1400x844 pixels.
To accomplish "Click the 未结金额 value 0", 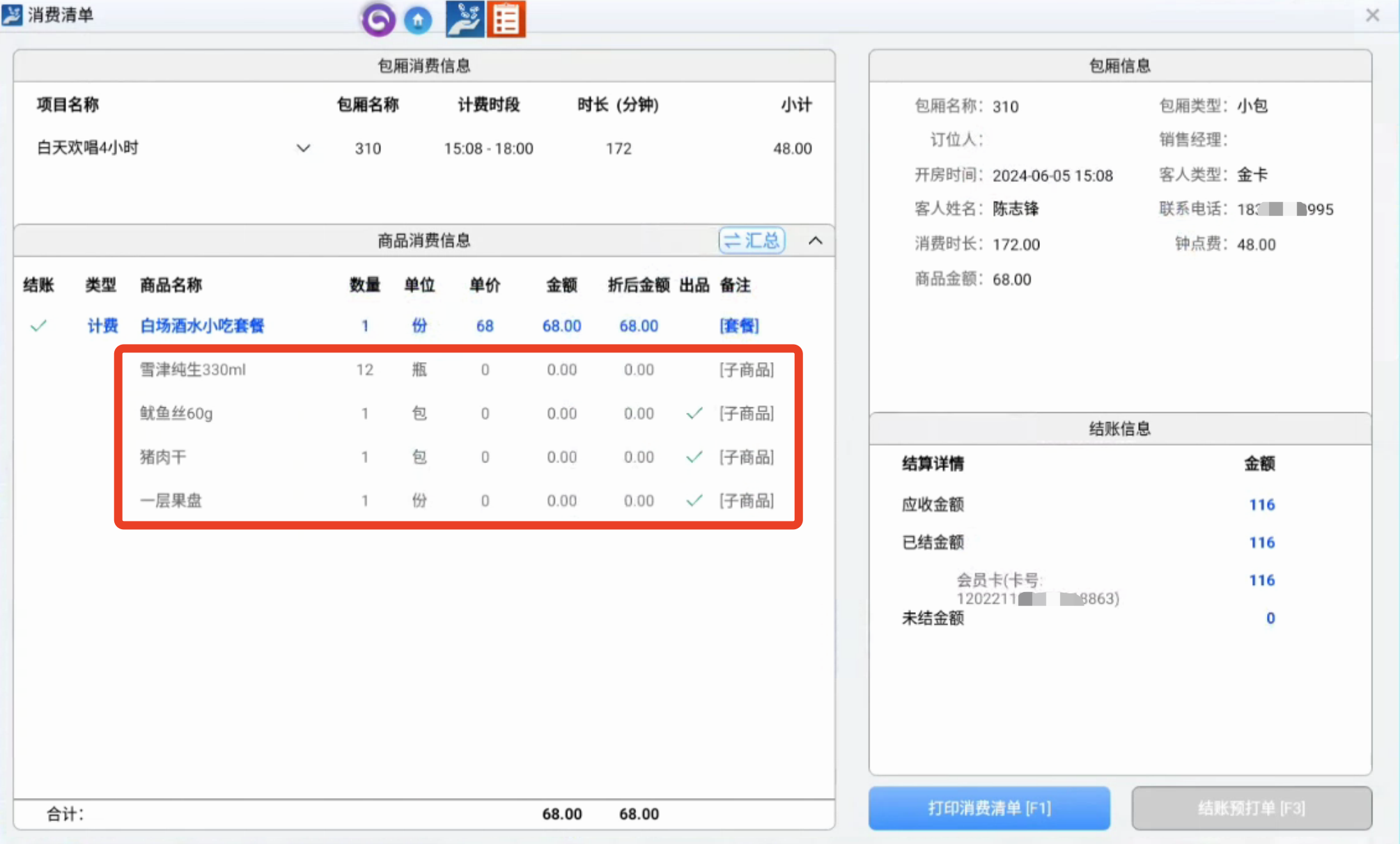I will [x=1270, y=618].
